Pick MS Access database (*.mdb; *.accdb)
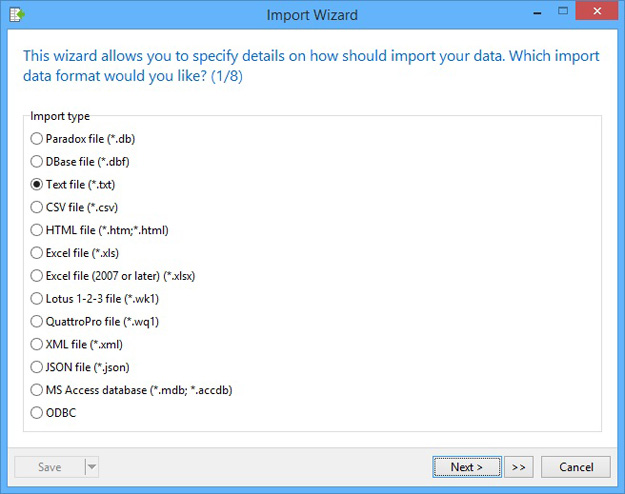 (132, 390)
